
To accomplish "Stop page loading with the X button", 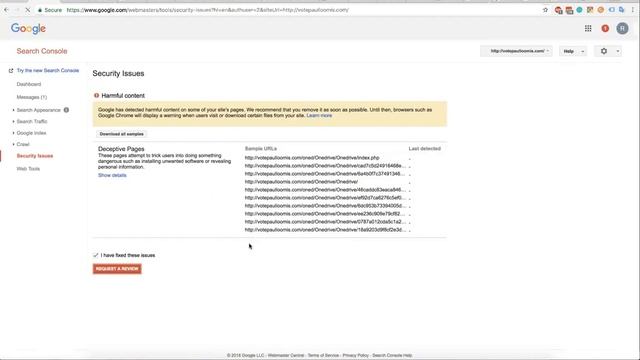I will (27, 10).
